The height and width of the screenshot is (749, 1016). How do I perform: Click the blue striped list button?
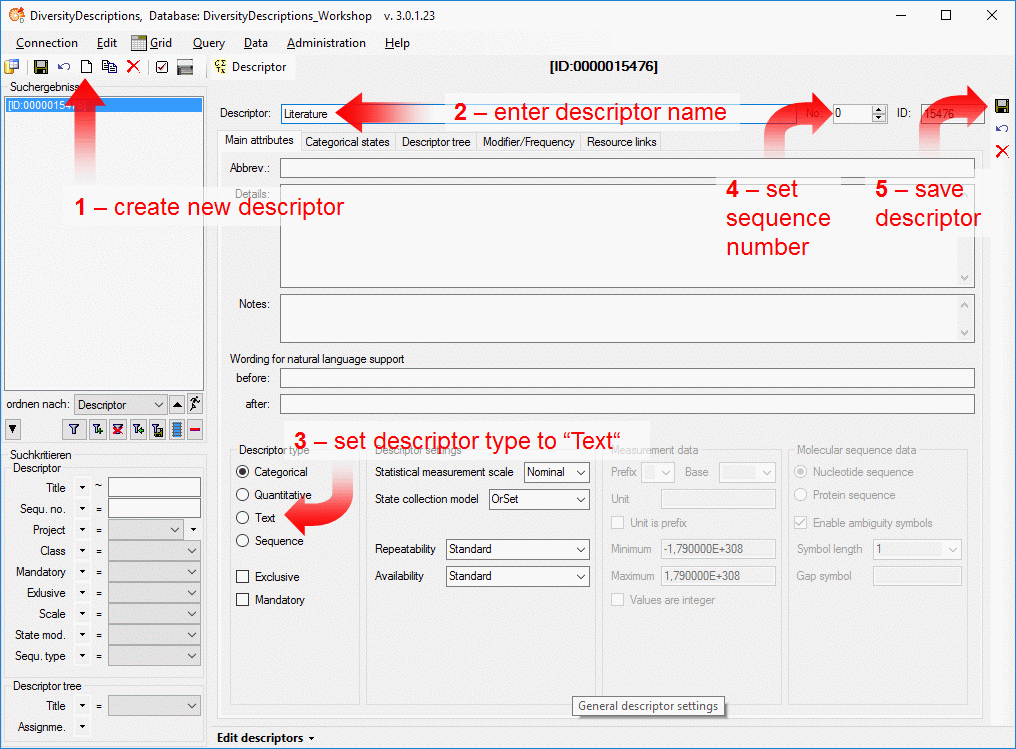click(177, 429)
